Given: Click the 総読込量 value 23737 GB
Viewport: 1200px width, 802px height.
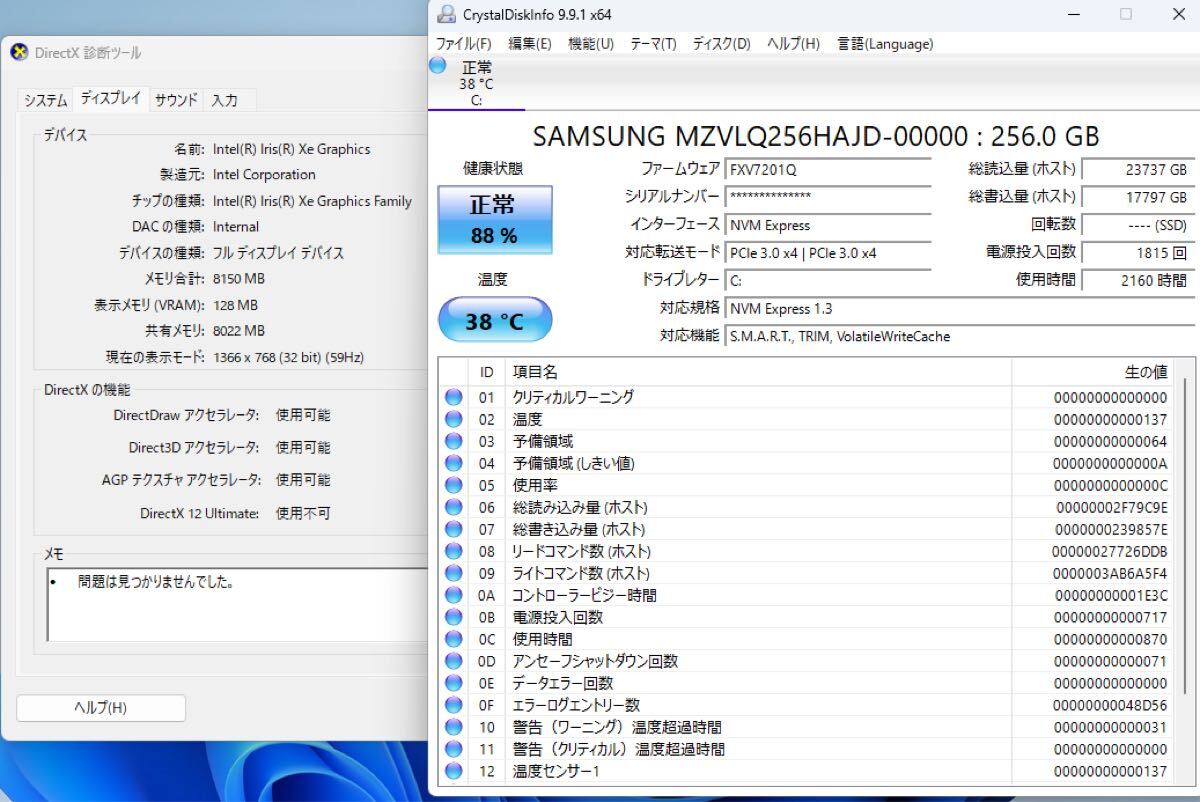Looking at the screenshot, I should pos(1138,170).
